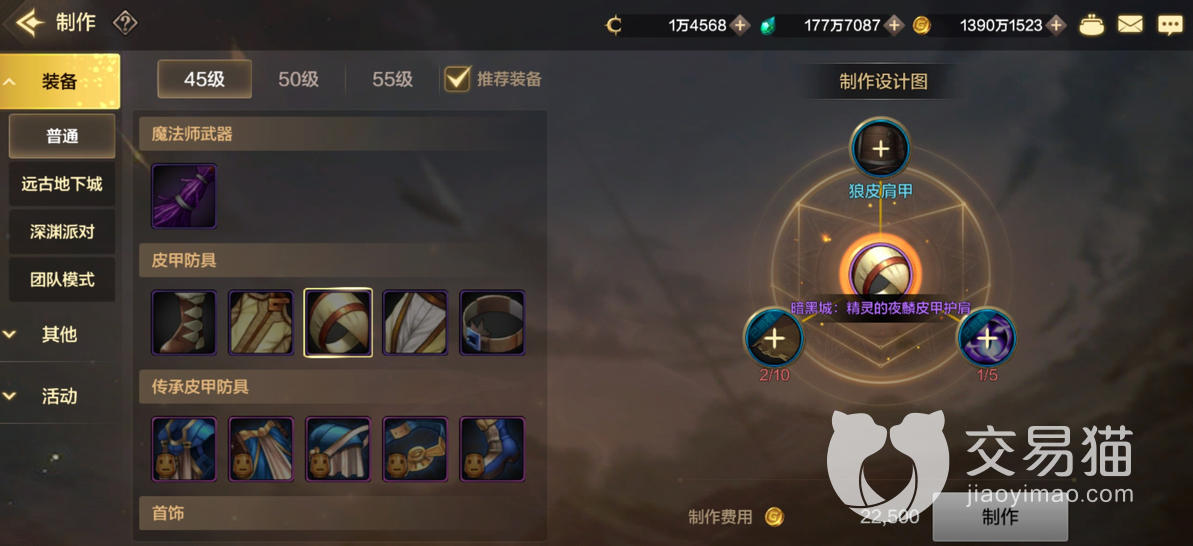1193x546 pixels.
Task: Expand the 活动 category
Action: click(60, 396)
